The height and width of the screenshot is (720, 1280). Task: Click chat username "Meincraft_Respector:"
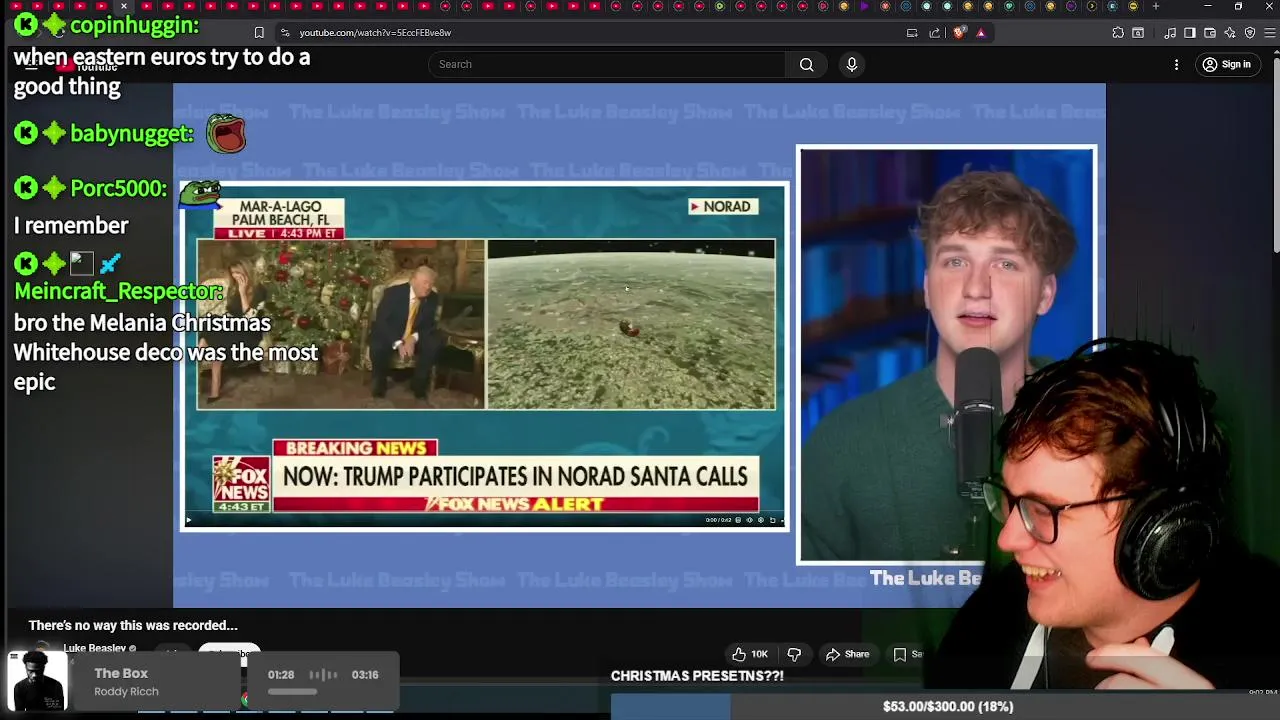pos(118,291)
